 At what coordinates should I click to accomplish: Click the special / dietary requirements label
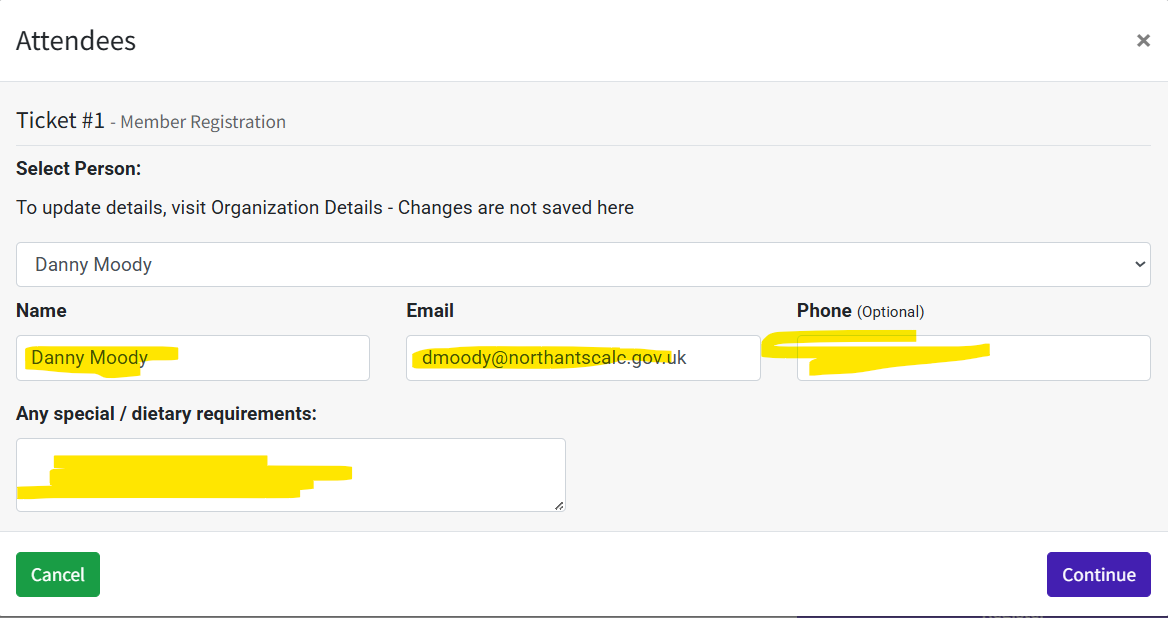click(166, 414)
